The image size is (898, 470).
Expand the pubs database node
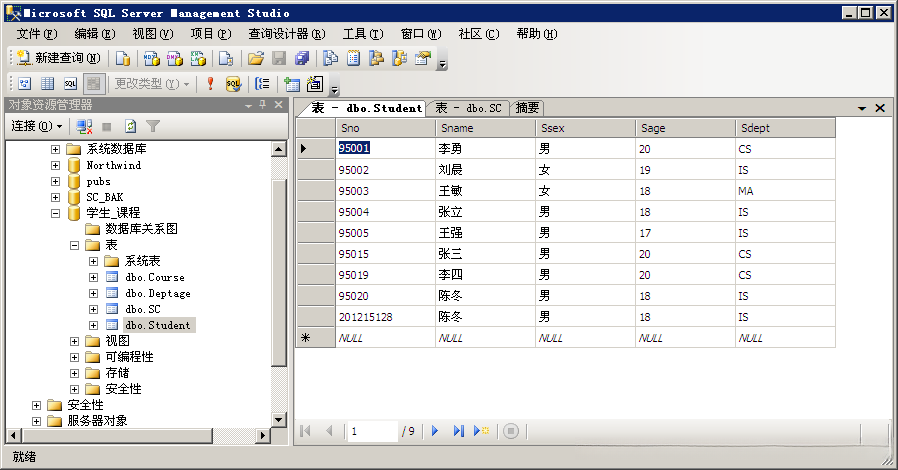pos(56,181)
